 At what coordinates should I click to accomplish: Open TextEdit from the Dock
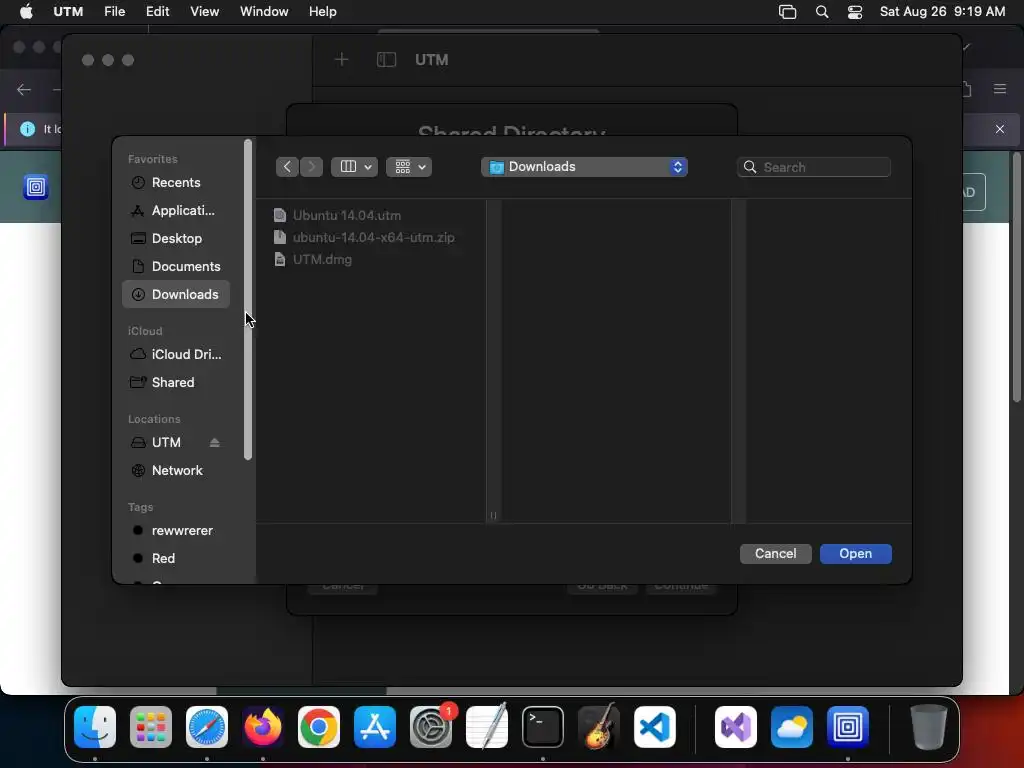pyautogui.click(x=487, y=727)
